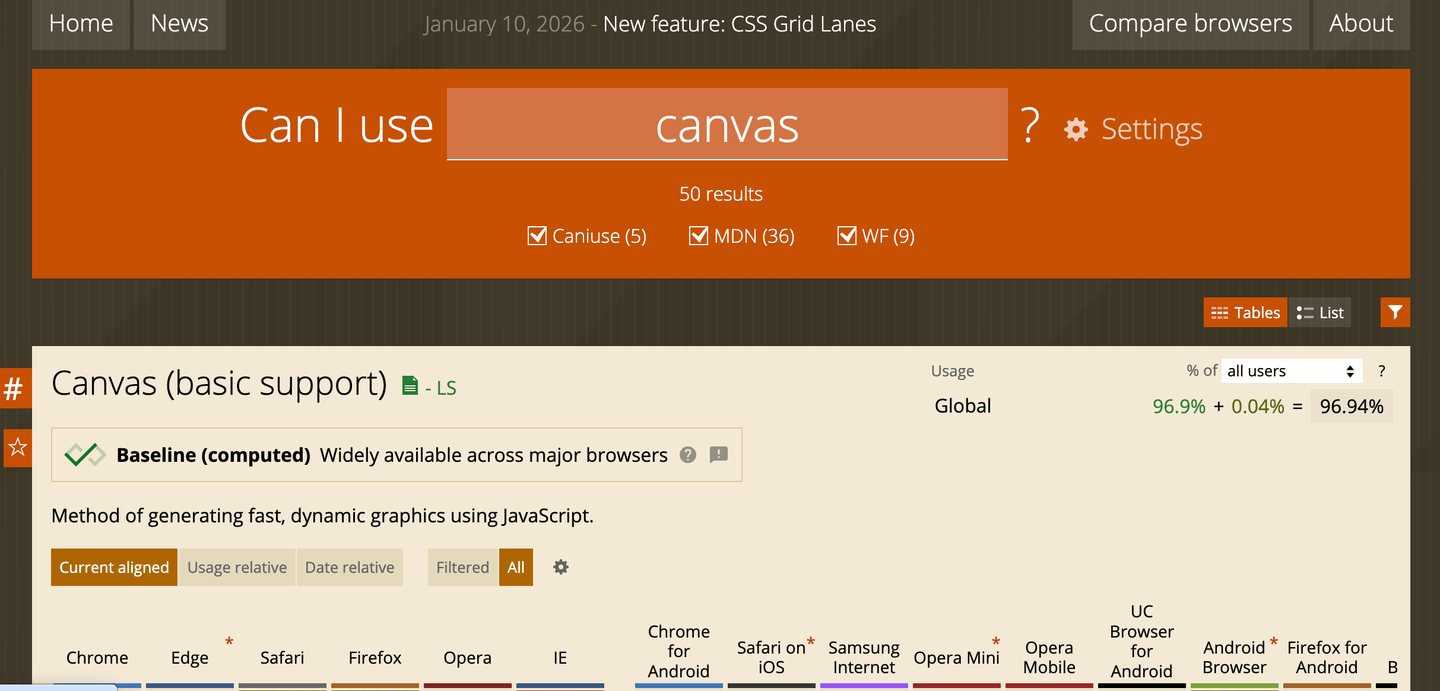Select the Tables view button

[1245, 313]
